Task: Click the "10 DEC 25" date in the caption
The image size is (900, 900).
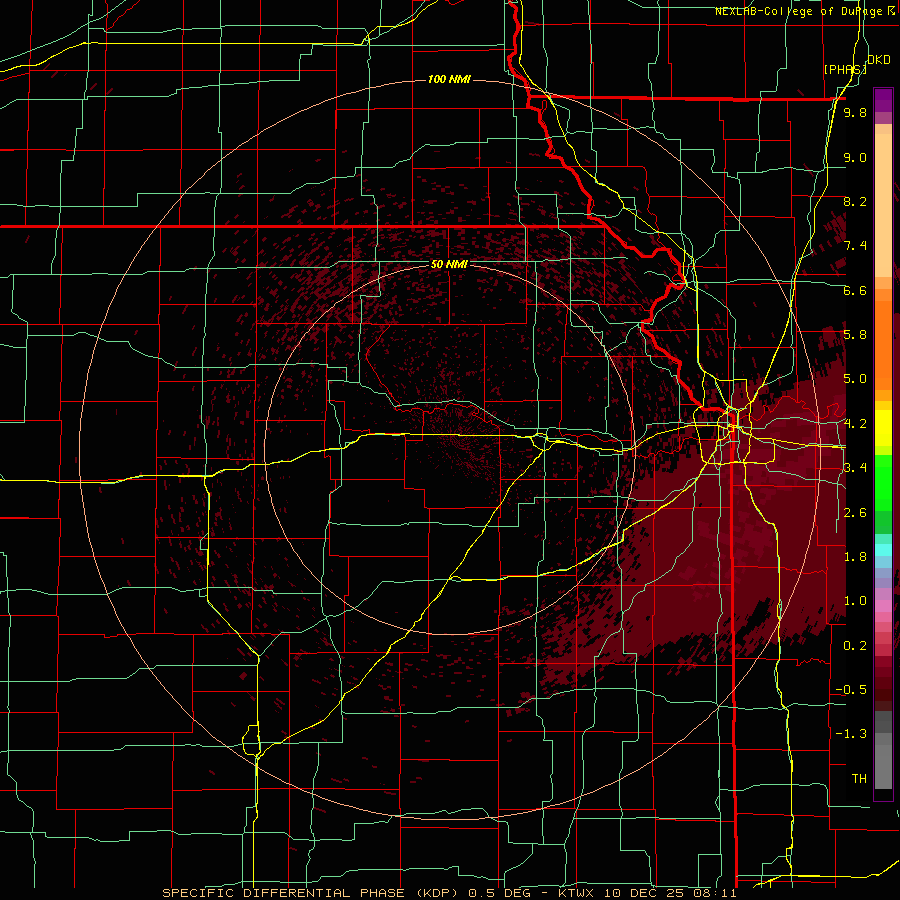Action: (642, 893)
